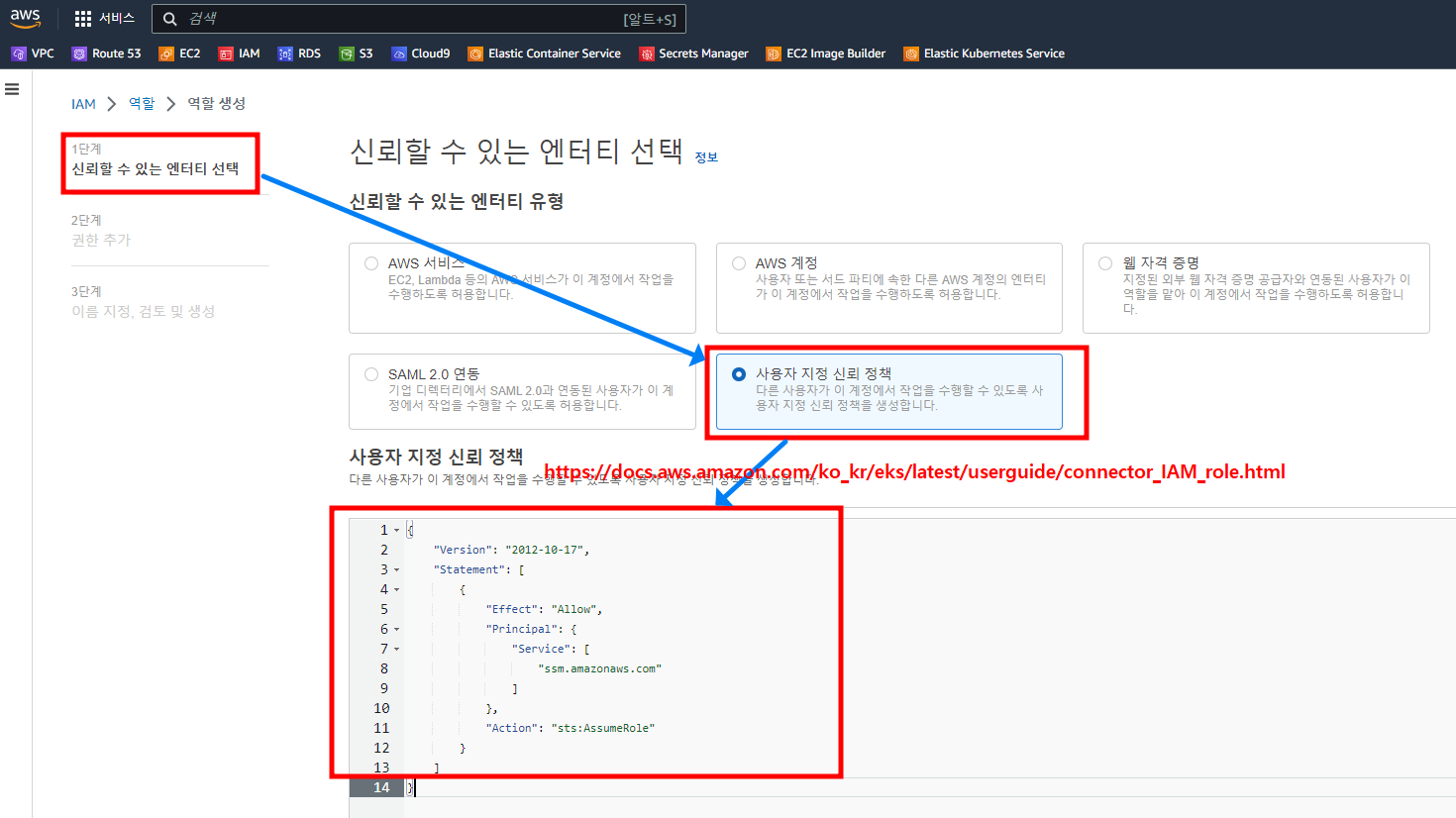Open the Route 53 shortcut icon
Image resolution: width=1456 pixels, height=818 pixels.
click(79, 53)
